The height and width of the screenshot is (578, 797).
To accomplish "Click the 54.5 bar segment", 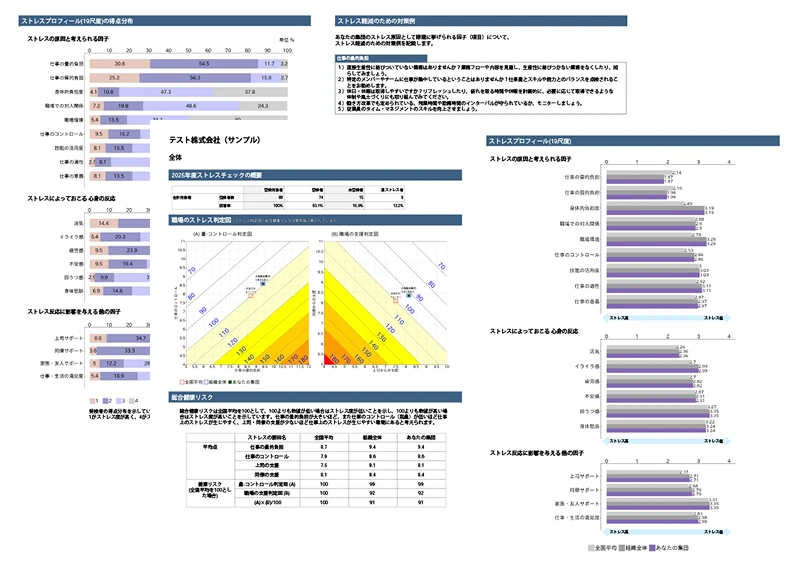I will (x=204, y=64).
